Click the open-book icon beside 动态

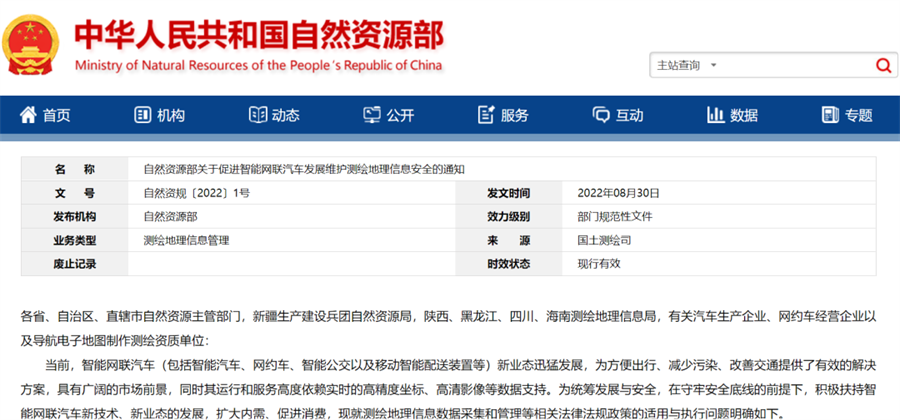coord(258,115)
